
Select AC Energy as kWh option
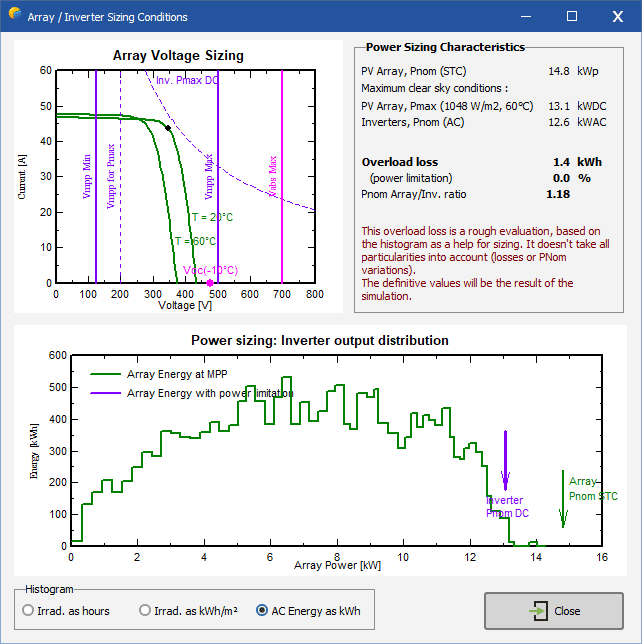point(263,610)
